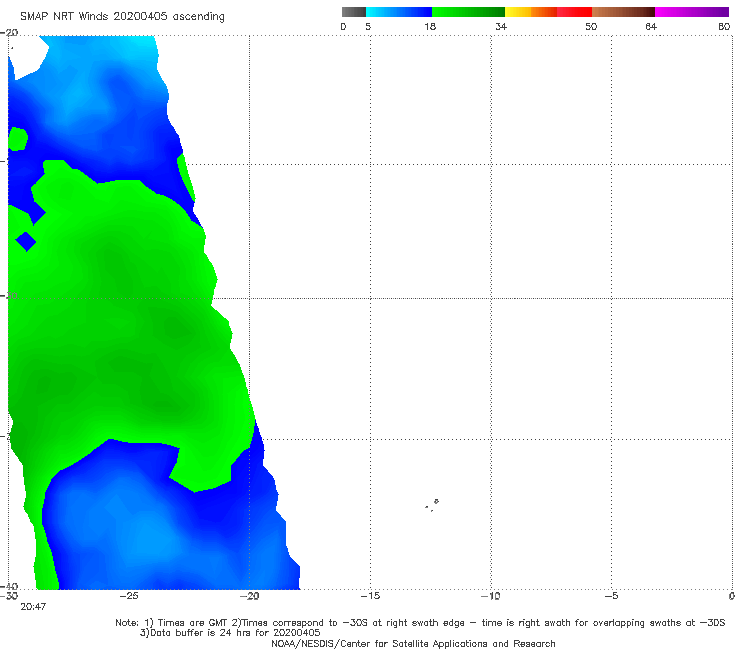Click the '3)Data buffer is 24 hrs' note line
Viewport: 740px width, 650px height.
tap(230, 633)
